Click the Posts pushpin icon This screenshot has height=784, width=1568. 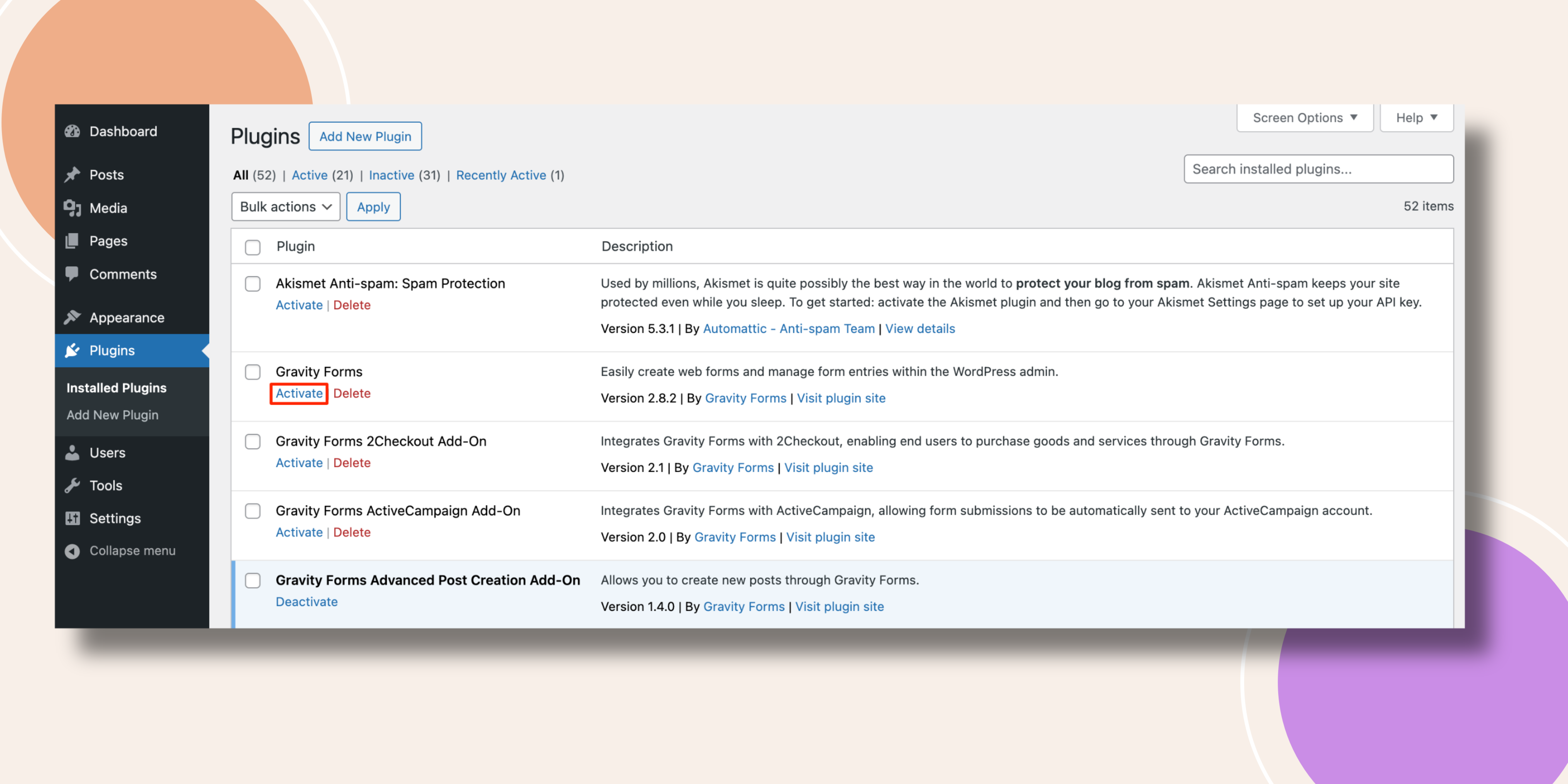pyautogui.click(x=72, y=175)
